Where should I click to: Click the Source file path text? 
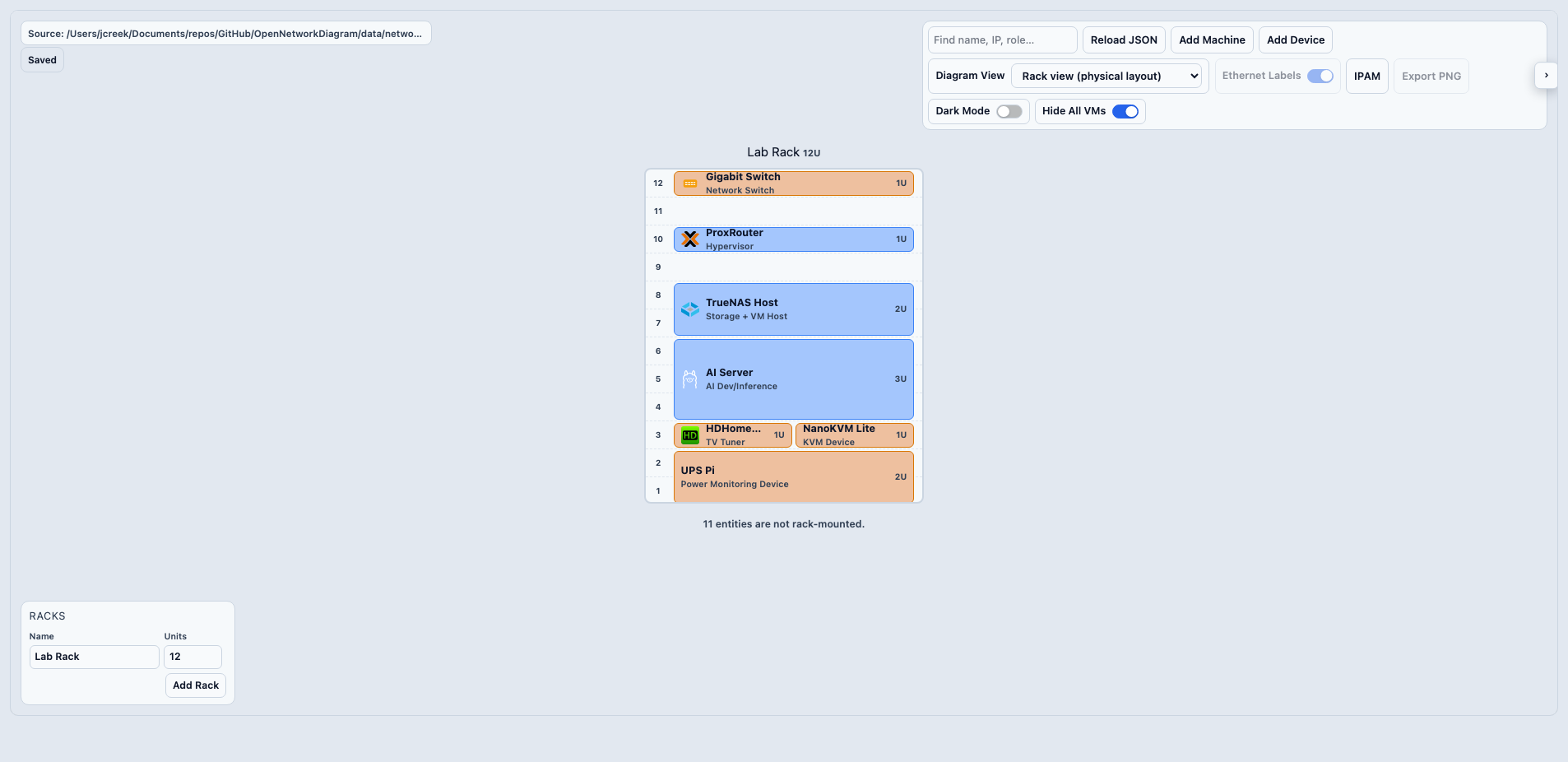[225, 34]
